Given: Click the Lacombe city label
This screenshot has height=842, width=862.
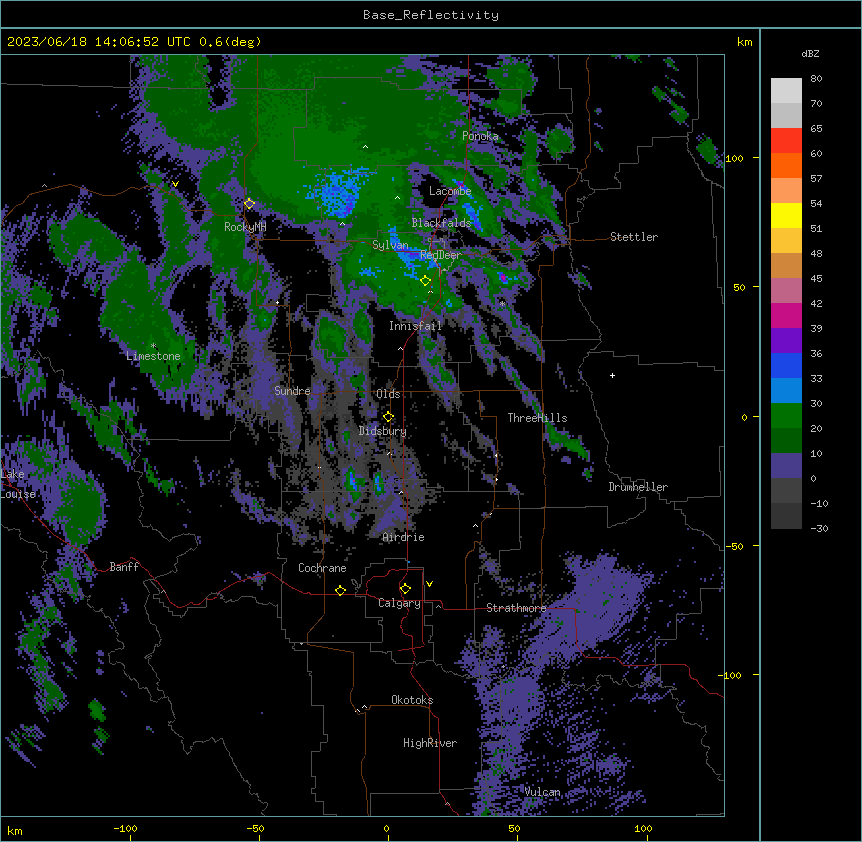Looking at the screenshot, I should (x=450, y=191).
